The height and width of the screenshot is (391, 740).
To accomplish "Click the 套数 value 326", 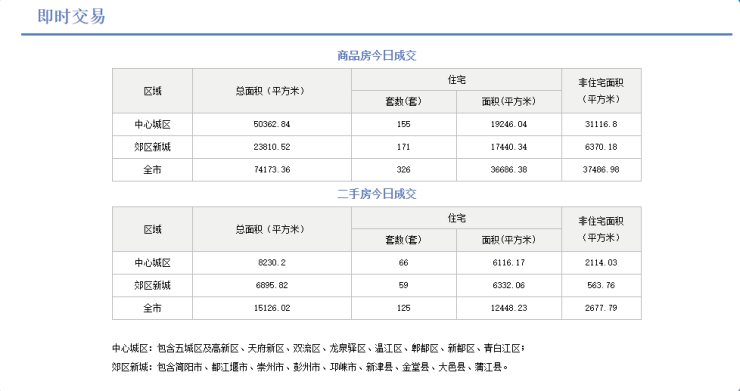I will point(404,170).
